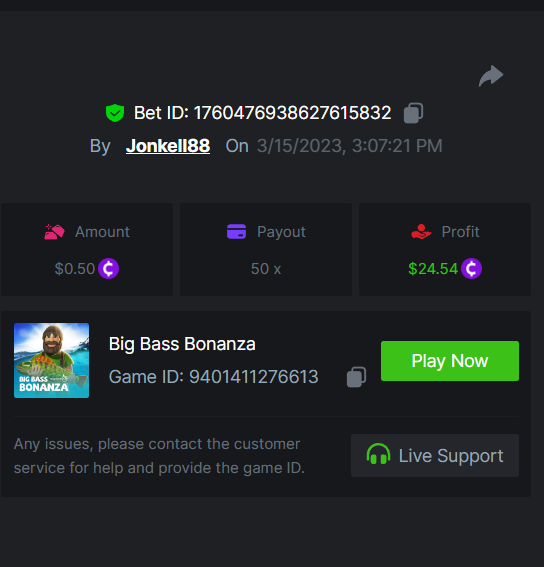Copy the Bet ID with copy icon
This screenshot has height=567, width=544.
click(413, 113)
